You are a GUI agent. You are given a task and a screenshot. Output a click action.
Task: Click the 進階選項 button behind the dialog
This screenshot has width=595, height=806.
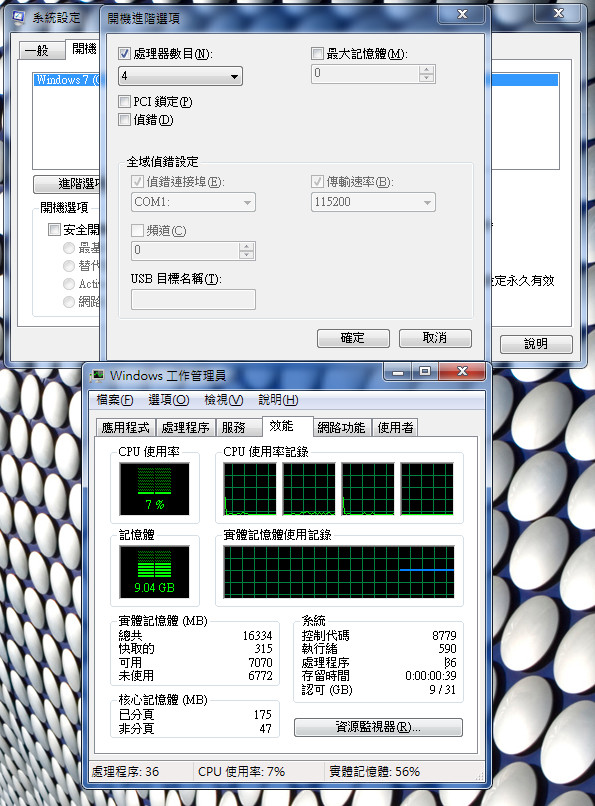[67, 184]
